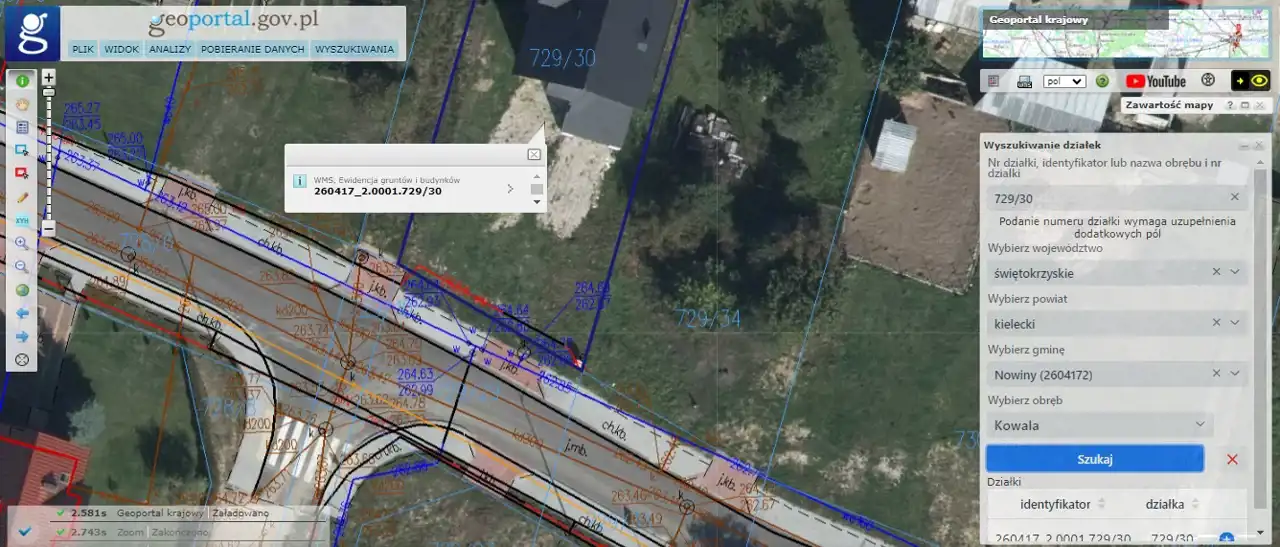Expand the województwo dropdown świętokrzyskie

pos(1235,272)
